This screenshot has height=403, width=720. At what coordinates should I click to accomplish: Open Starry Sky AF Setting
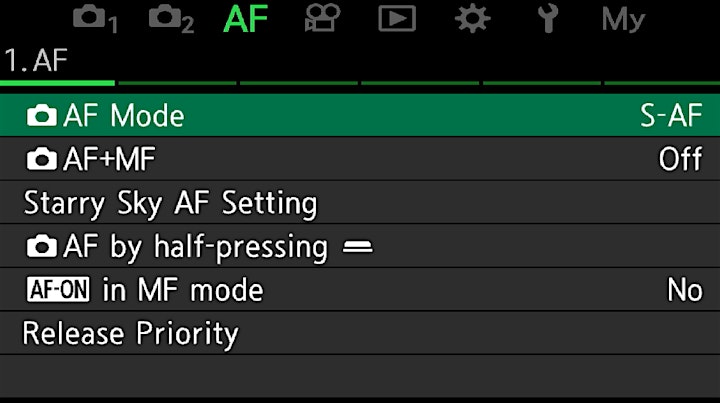pyautogui.click(x=360, y=203)
